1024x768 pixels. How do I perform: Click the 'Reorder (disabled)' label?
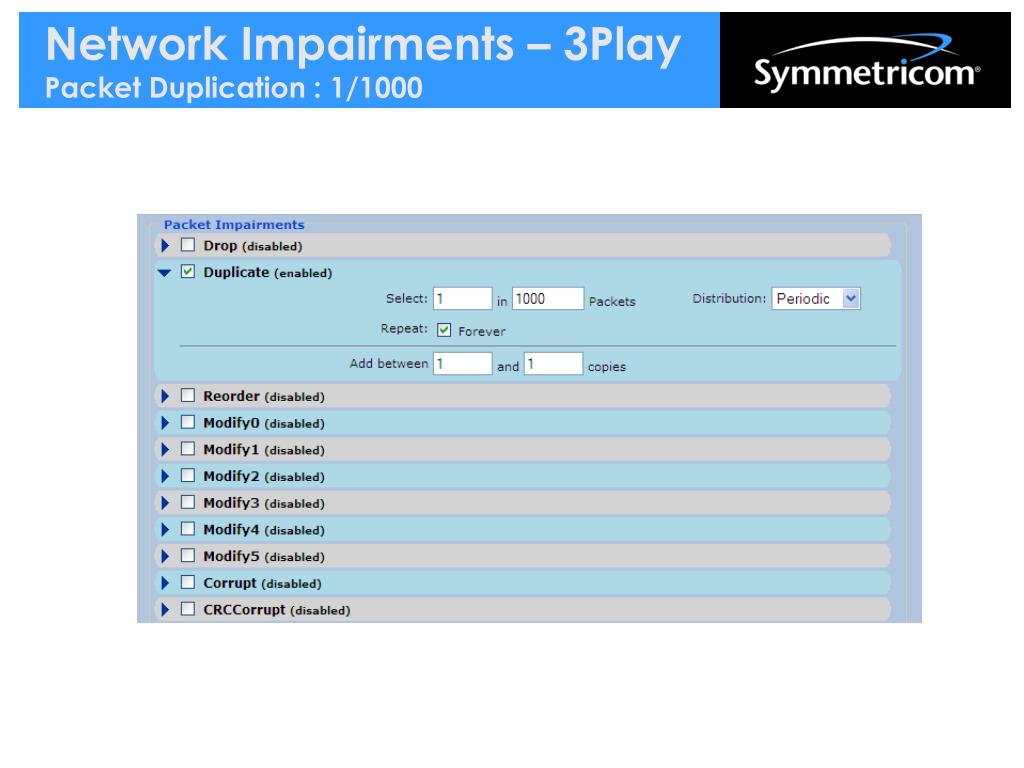pyautogui.click(x=264, y=396)
